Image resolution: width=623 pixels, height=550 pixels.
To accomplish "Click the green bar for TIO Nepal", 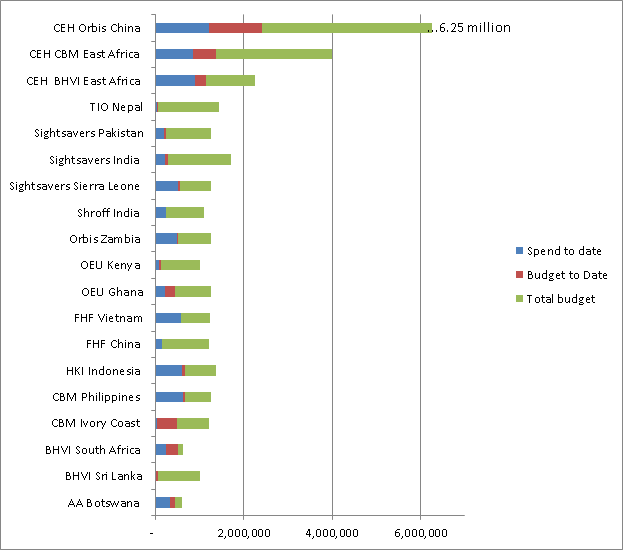I will [x=188, y=107].
